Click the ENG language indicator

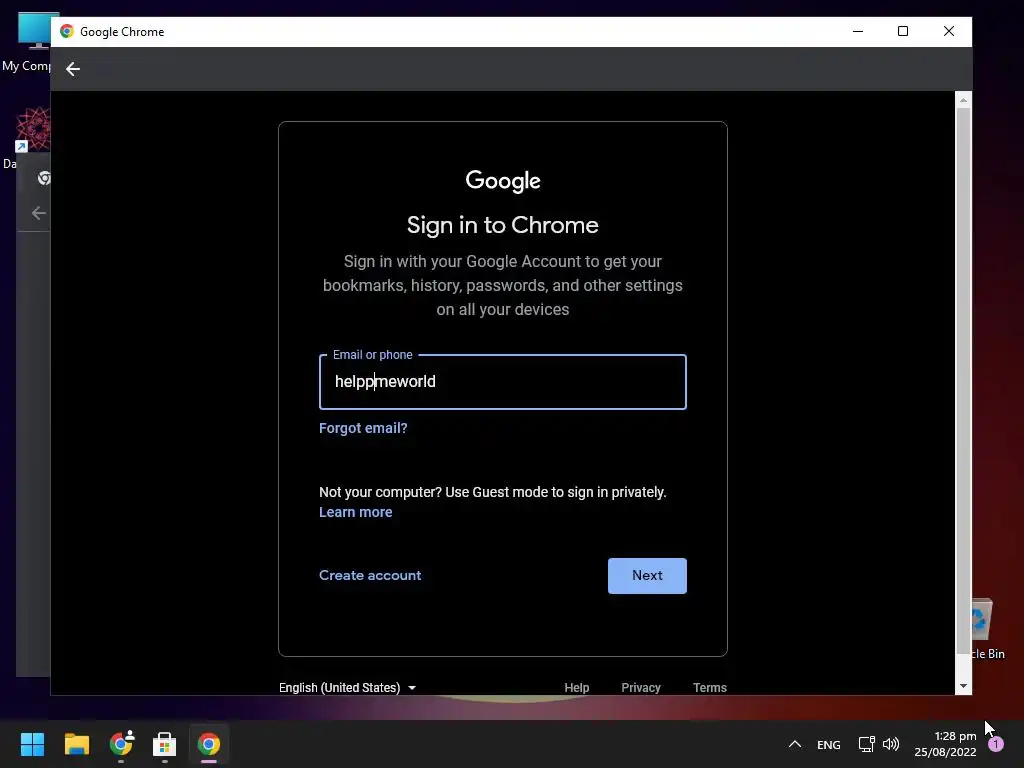point(828,744)
